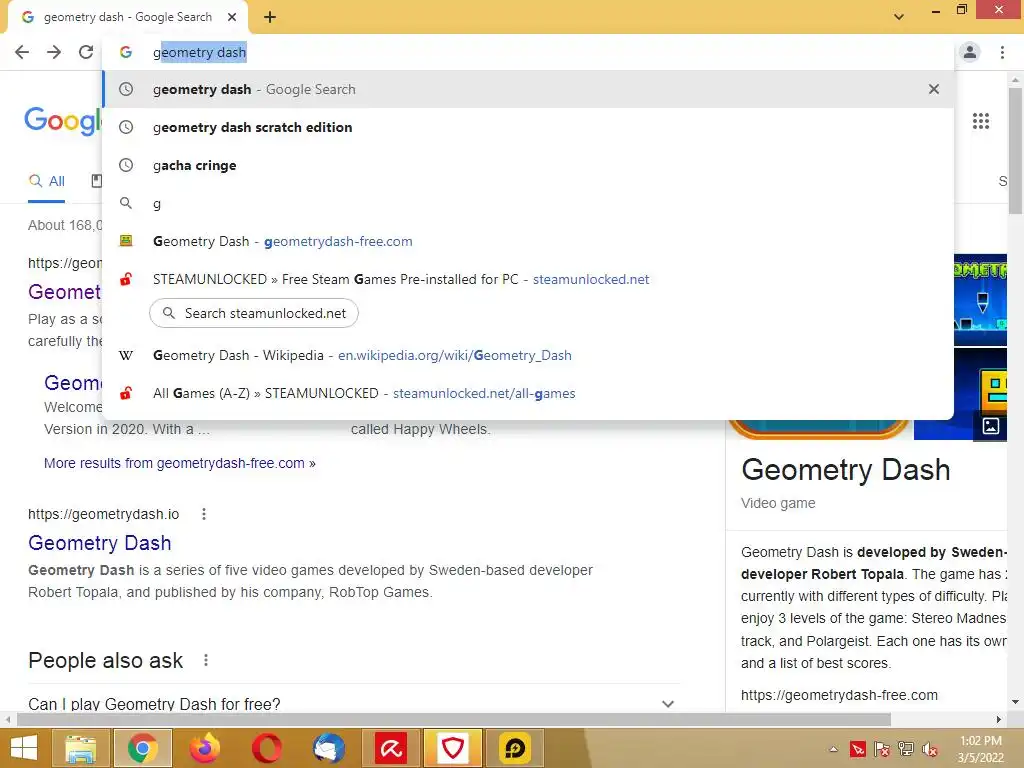Click the Geometry Dash favicon in suggestions
This screenshot has width=1024, height=768.
tap(126, 241)
